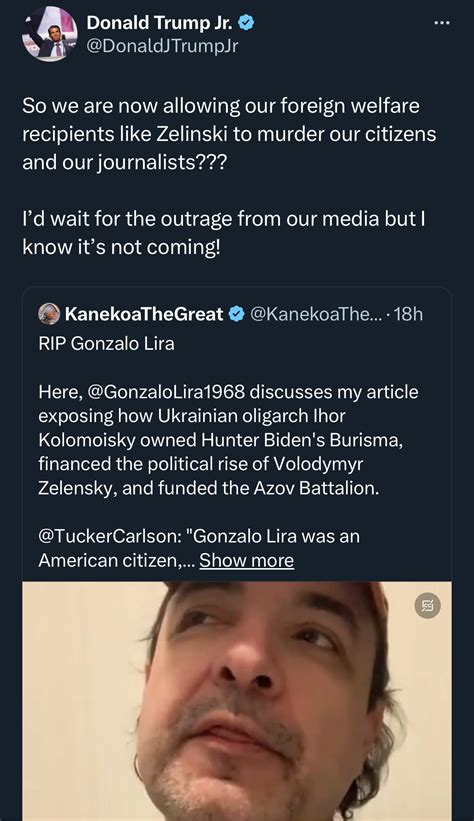Follow the @TuckerCarlson mention
This screenshot has width=474, height=821.
pos(109,536)
